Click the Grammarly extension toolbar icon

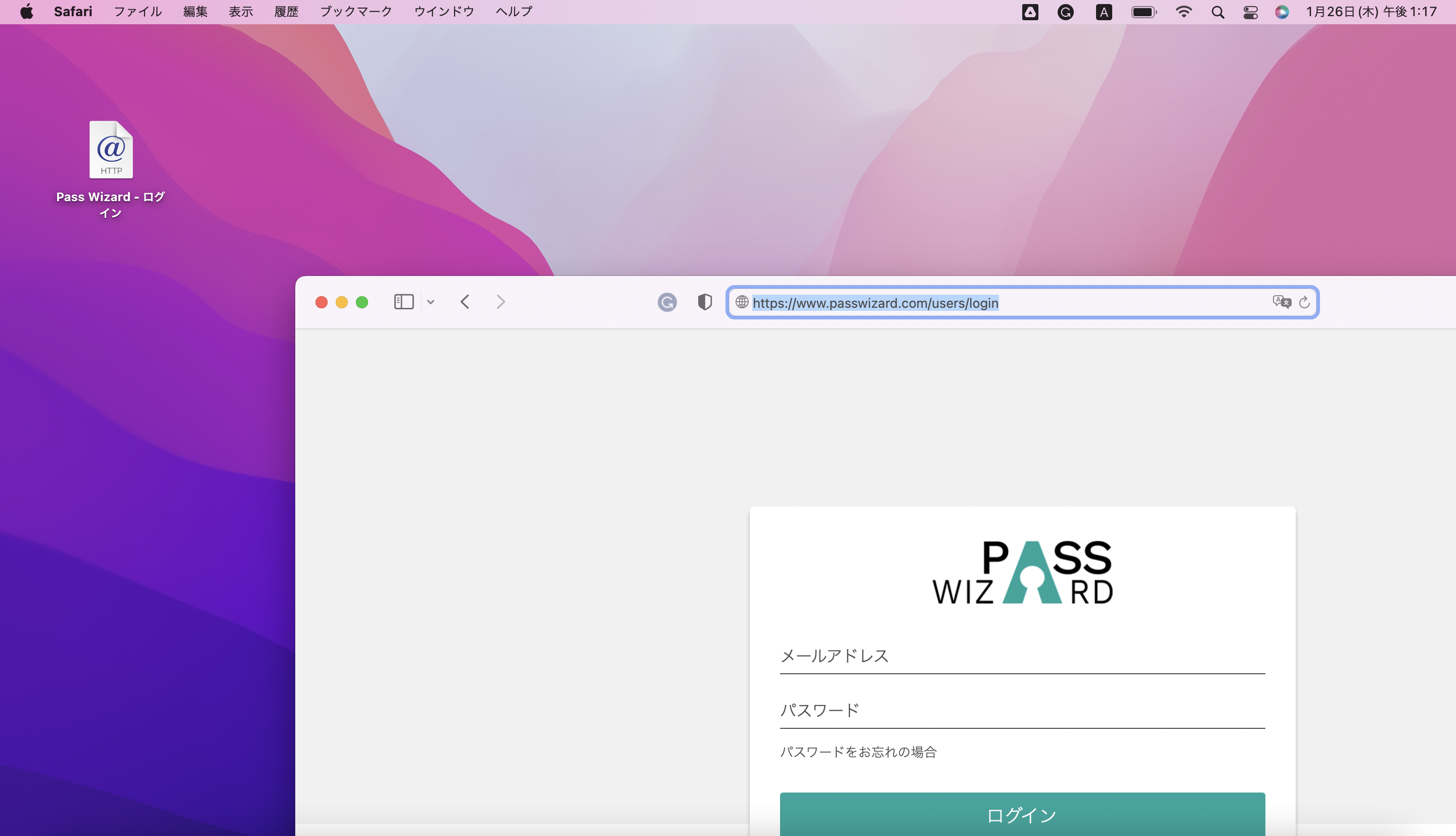pyautogui.click(x=667, y=302)
